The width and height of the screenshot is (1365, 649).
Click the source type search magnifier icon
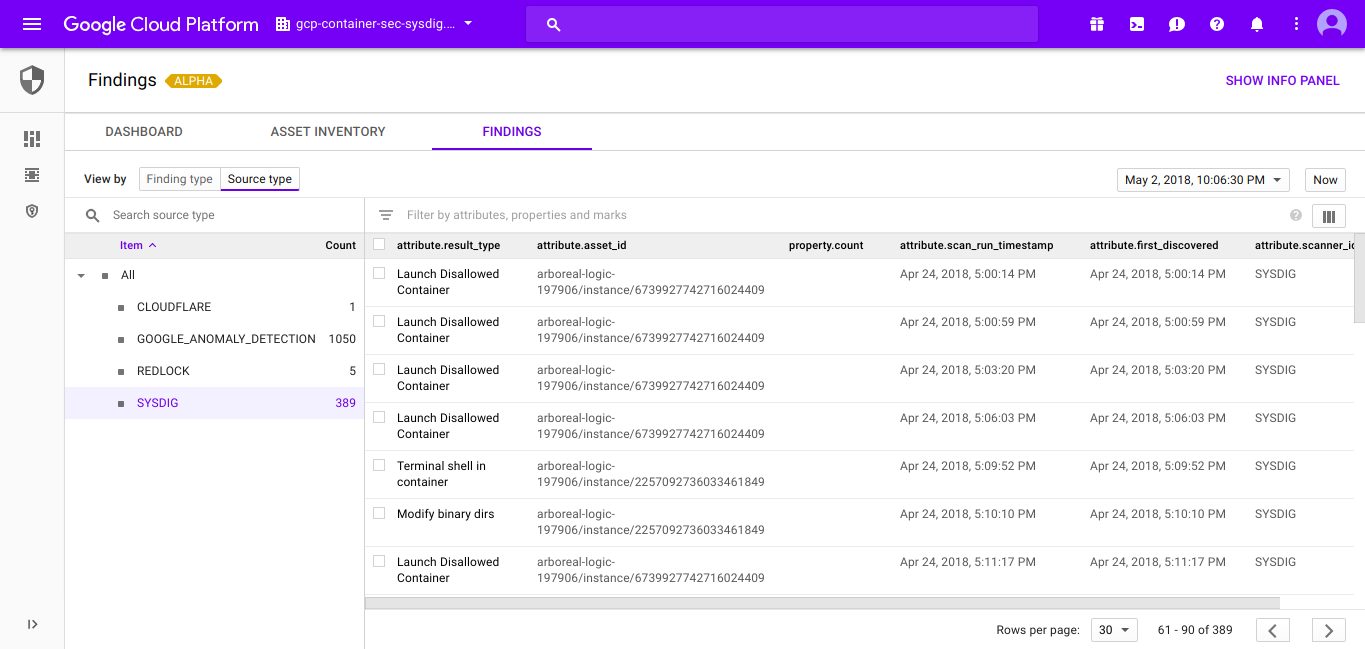(93, 215)
